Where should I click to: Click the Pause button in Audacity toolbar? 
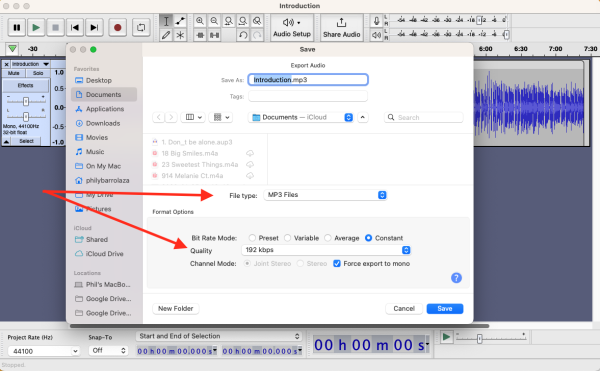[x=17, y=28]
